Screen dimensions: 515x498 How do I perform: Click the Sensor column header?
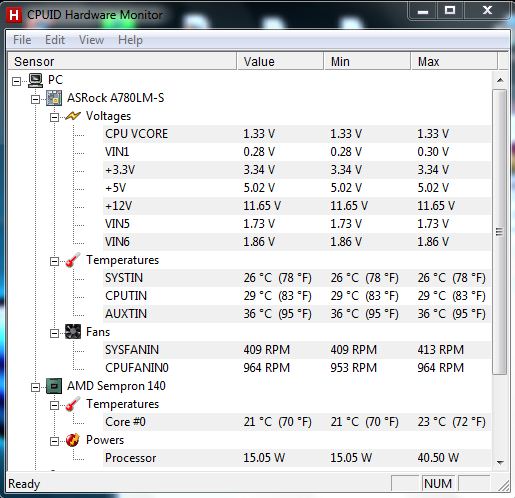122,61
